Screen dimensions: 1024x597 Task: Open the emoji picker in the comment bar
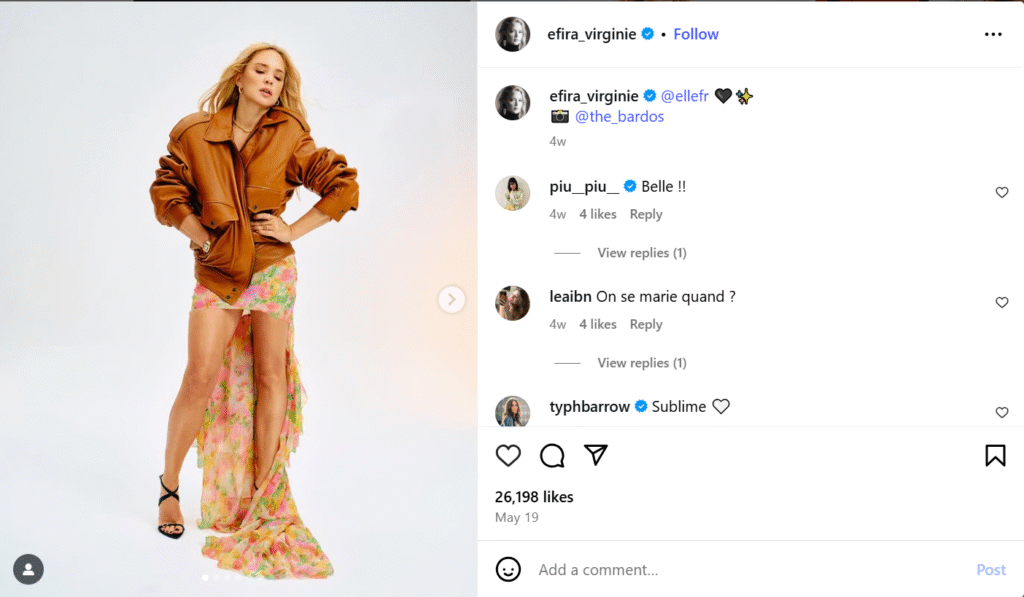tap(509, 569)
